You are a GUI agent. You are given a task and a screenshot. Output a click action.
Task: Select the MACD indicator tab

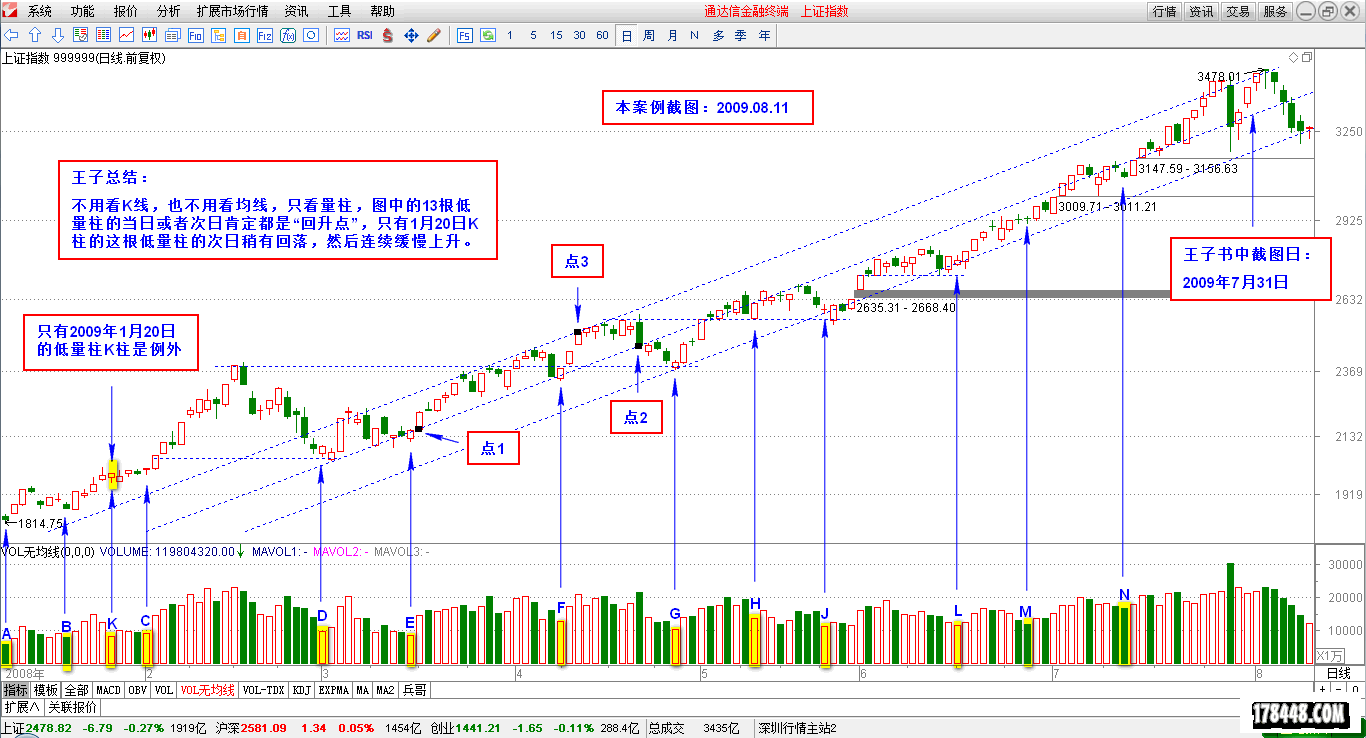108,690
